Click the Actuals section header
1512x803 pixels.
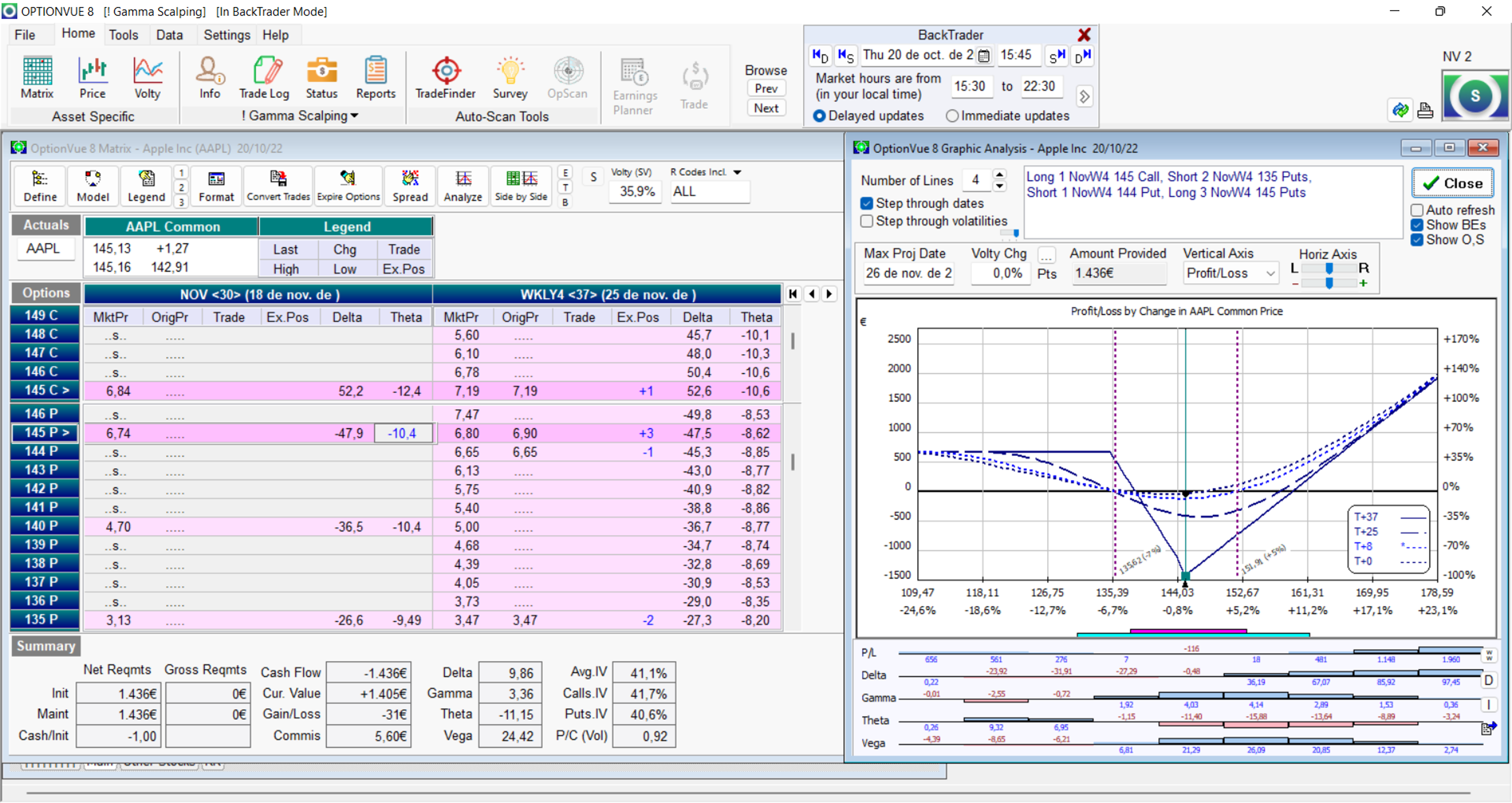46,225
